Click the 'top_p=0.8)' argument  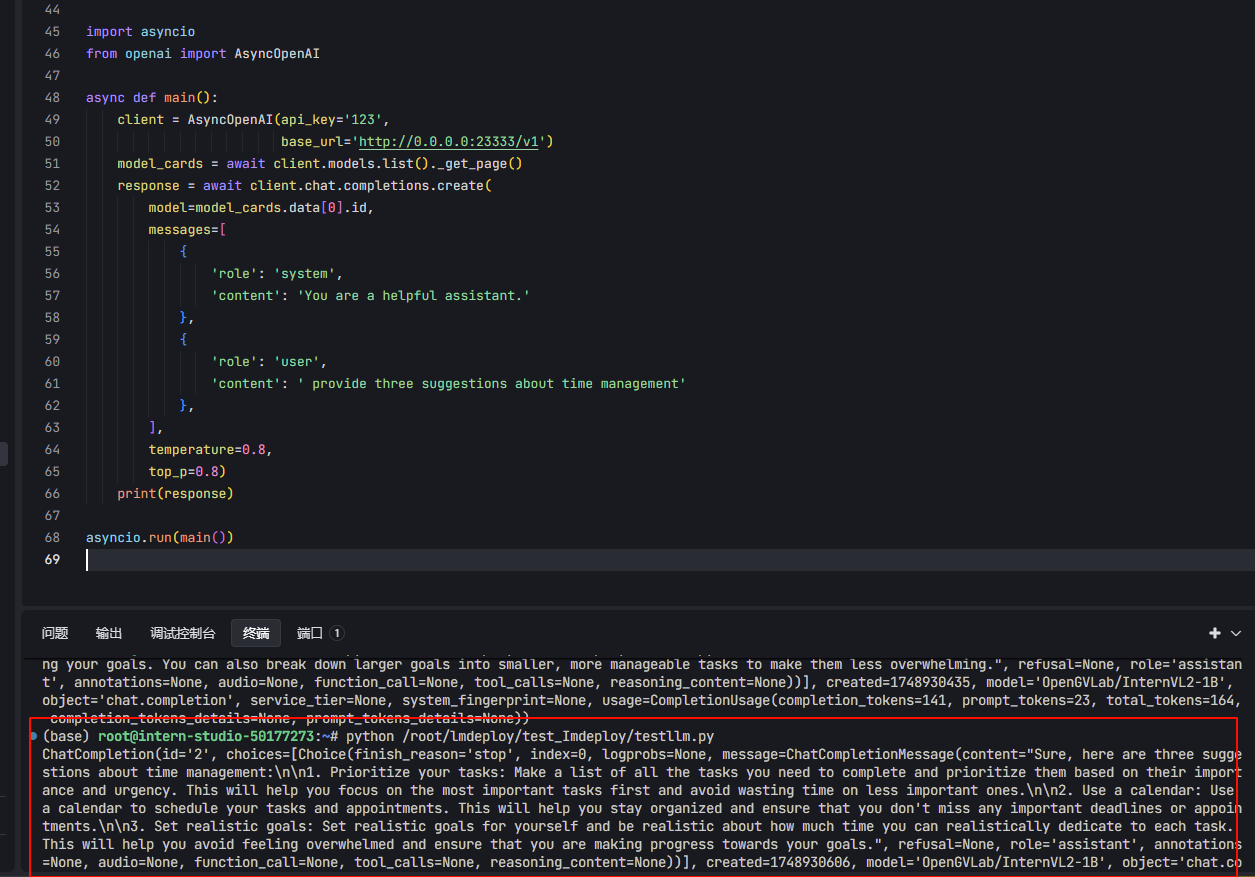(187, 472)
